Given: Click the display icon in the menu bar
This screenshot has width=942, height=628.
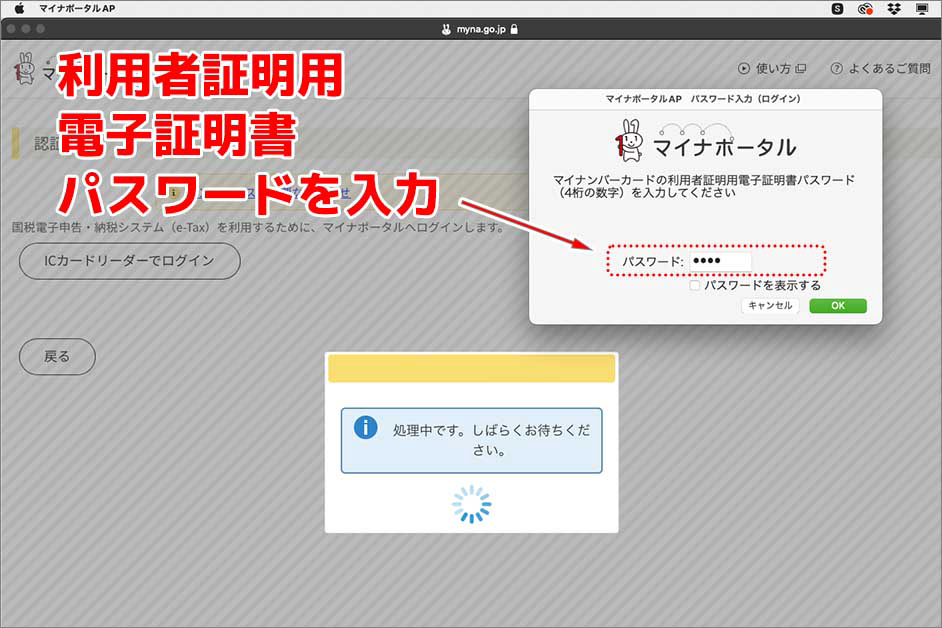Looking at the screenshot, I should (x=924, y=9).
